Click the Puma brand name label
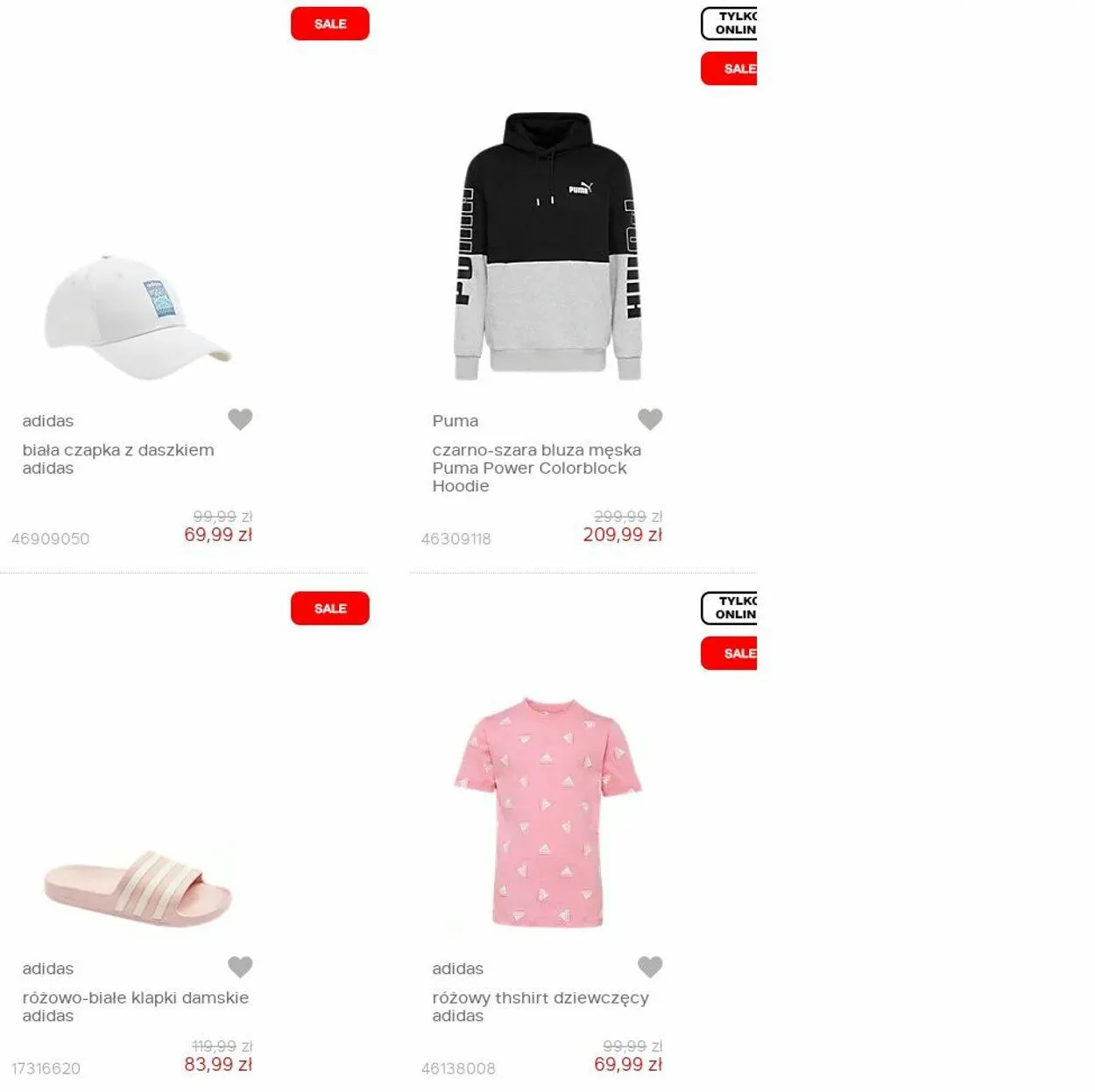1095x1092 pixels. tap(456, 421)
